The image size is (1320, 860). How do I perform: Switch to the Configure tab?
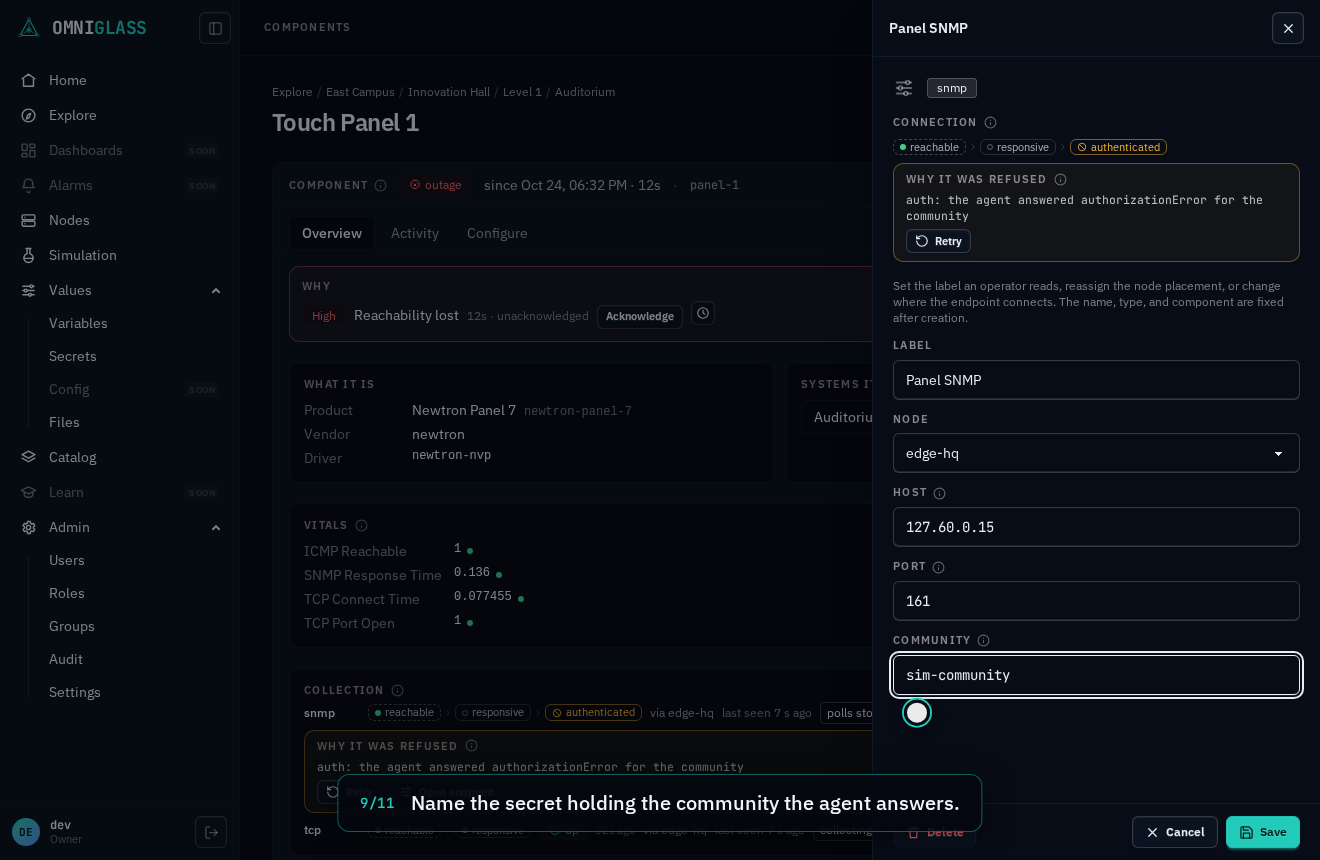[497, 233]
